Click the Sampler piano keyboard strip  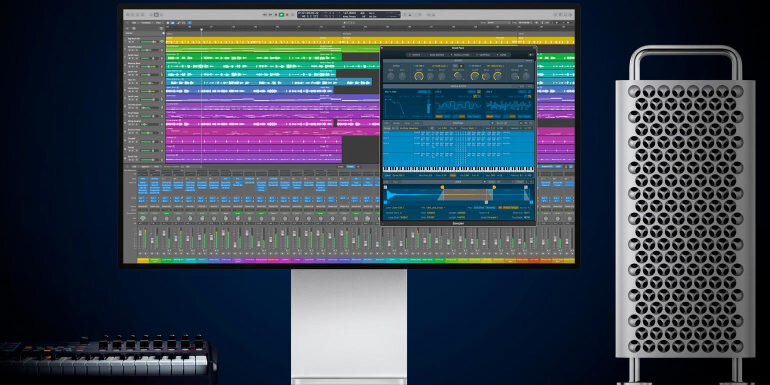click(458, 169)
